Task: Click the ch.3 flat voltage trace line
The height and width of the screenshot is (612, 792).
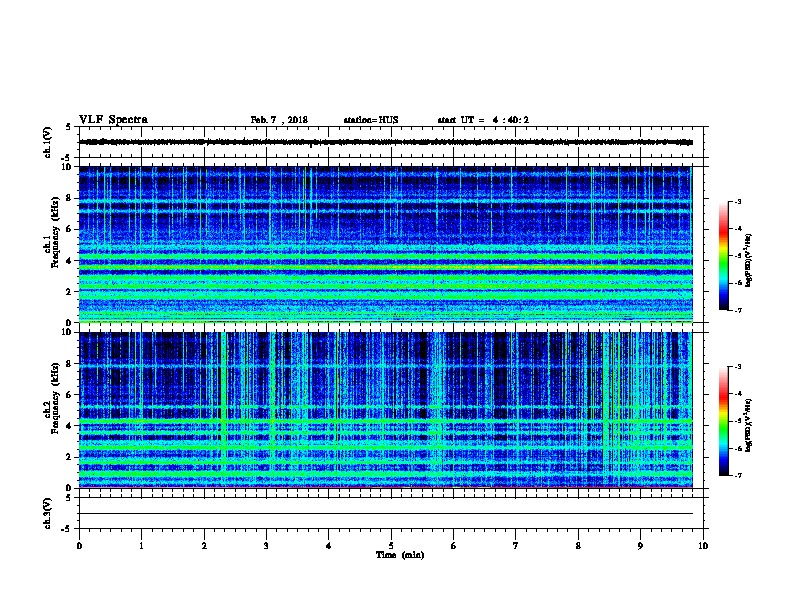Action: (386, 514)
